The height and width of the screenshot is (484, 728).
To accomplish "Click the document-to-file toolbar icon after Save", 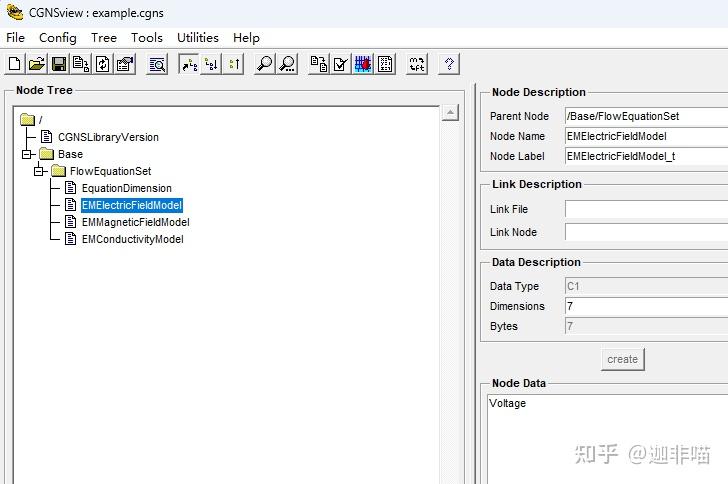I will (x=81, y=64).
